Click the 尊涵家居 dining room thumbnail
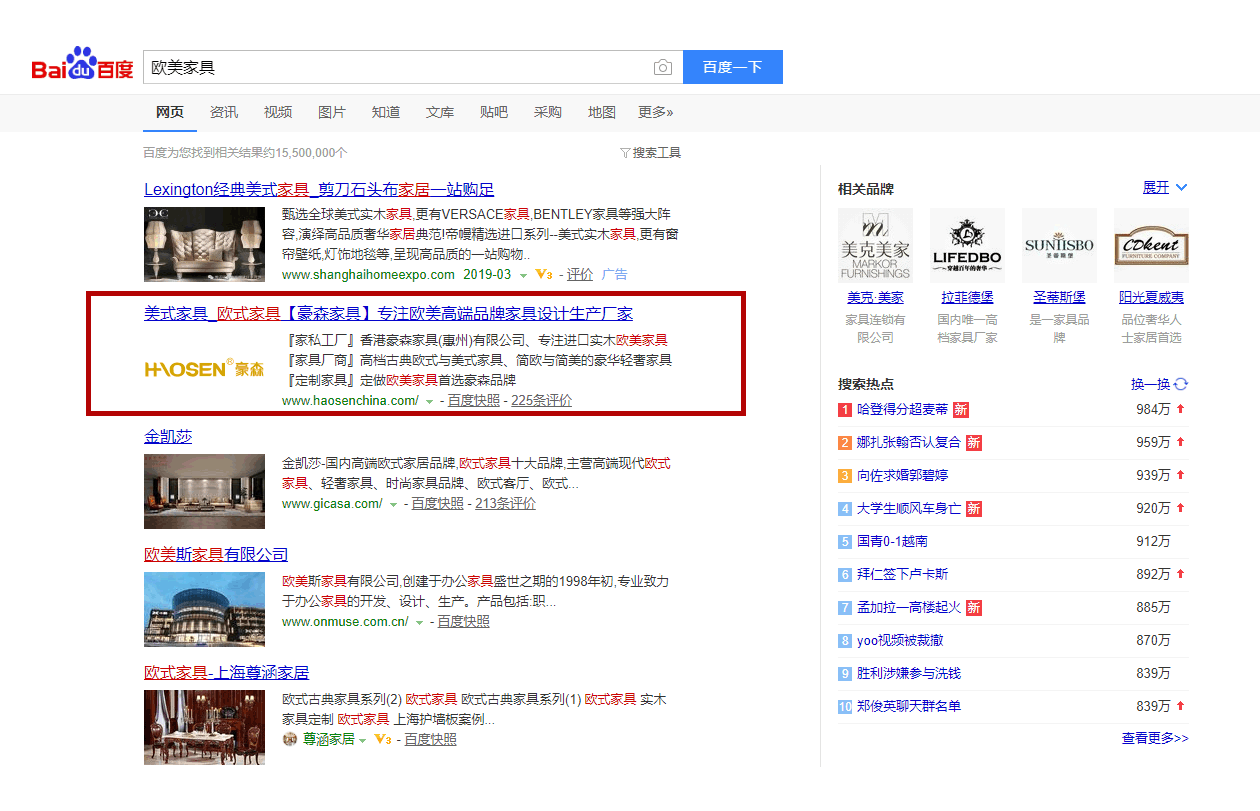 tap(205, 727)
